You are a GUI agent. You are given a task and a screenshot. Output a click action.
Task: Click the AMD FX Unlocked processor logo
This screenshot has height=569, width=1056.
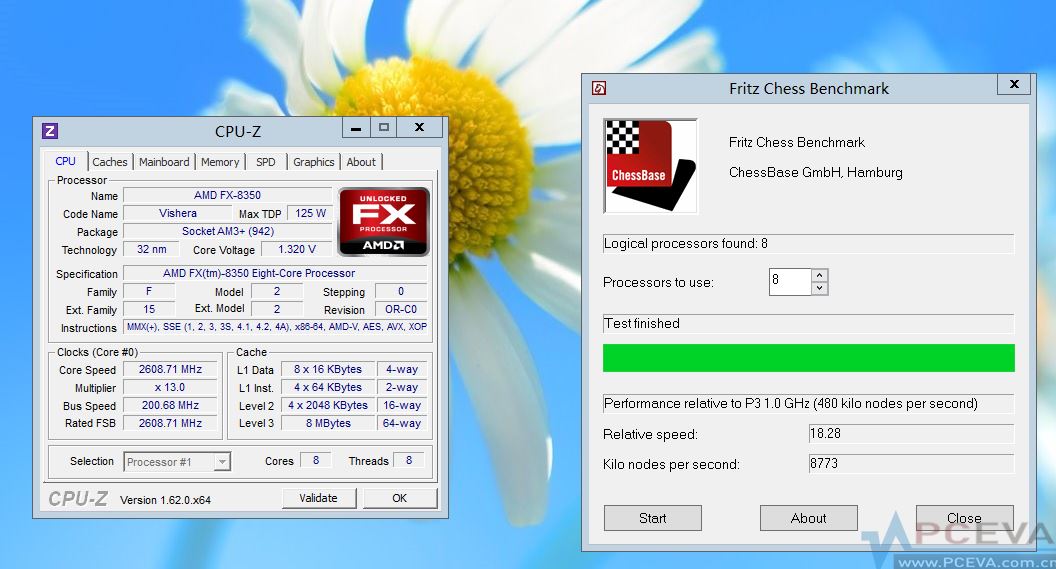tap(384, 221)
